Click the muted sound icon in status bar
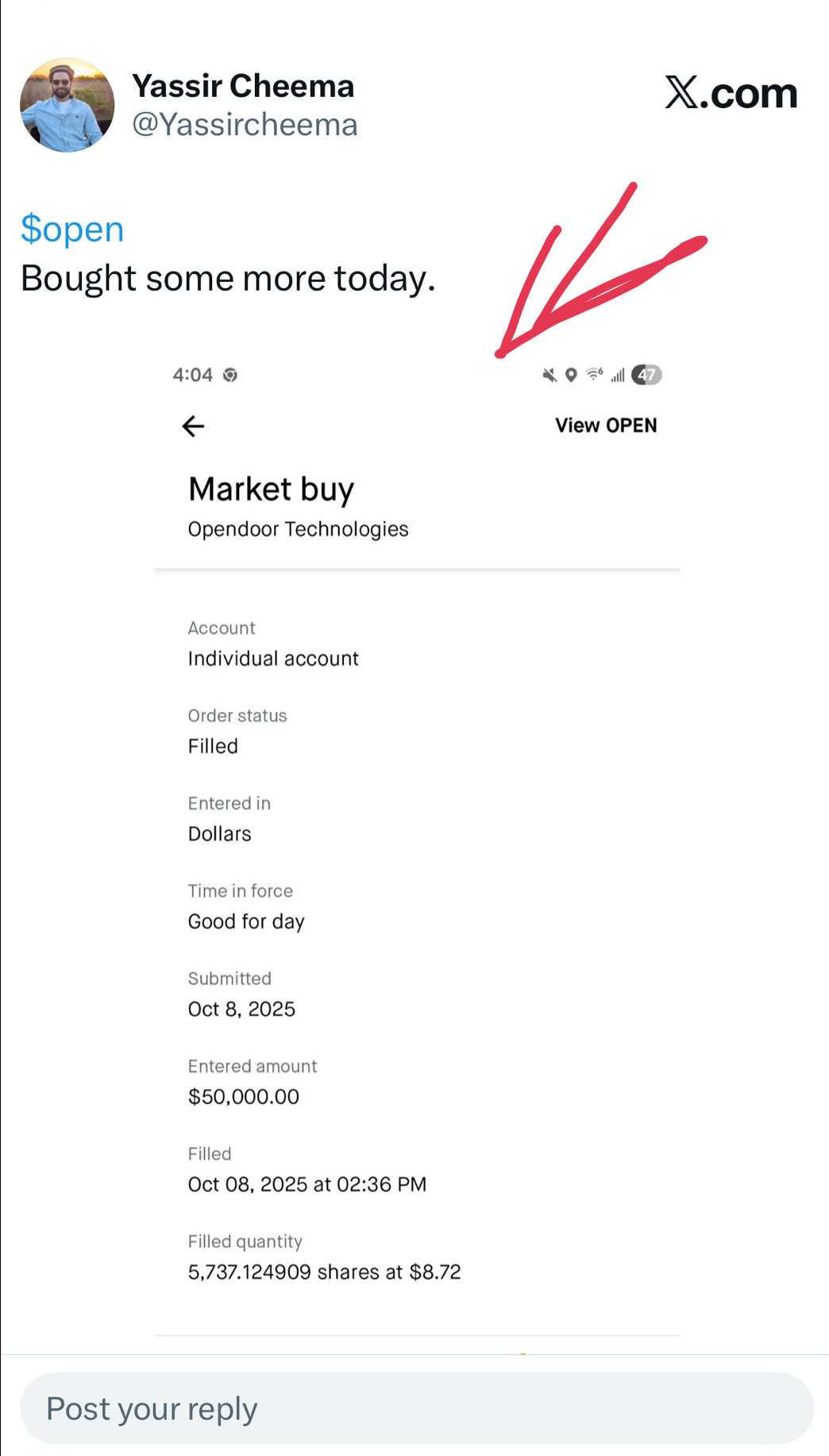Screen dimensions: 829x1456 tap(549, 375)
